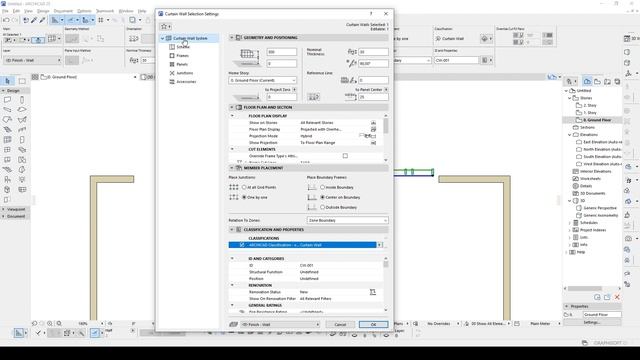Open the layer dropdown in dialog footer
The width and height of the screenshot is (640, 360).
tap(280, 324)
